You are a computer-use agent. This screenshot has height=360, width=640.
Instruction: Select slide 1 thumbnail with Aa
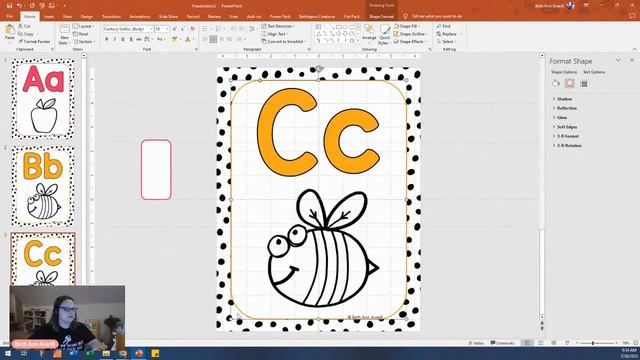[43, 98]
